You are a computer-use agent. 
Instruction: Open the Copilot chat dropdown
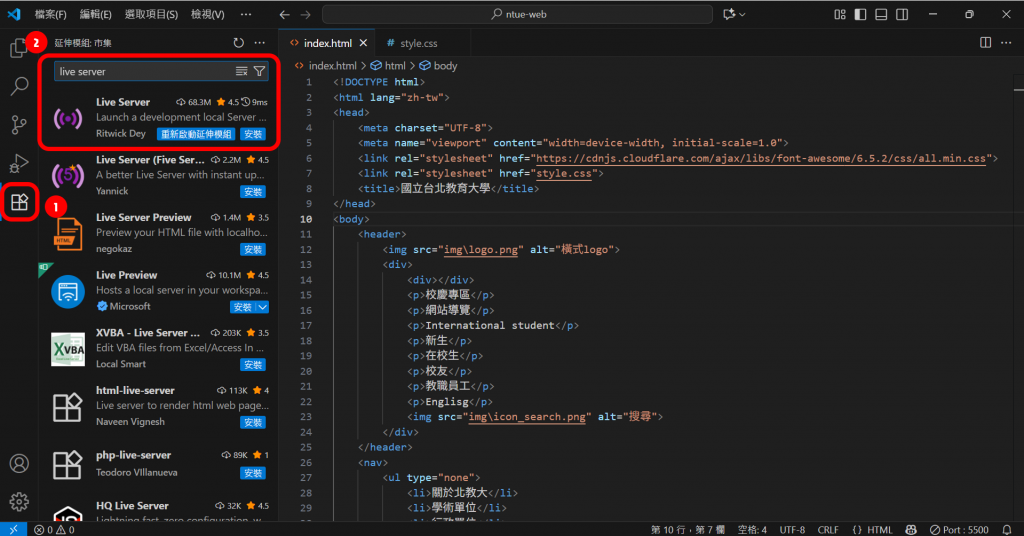click(741, 14)
